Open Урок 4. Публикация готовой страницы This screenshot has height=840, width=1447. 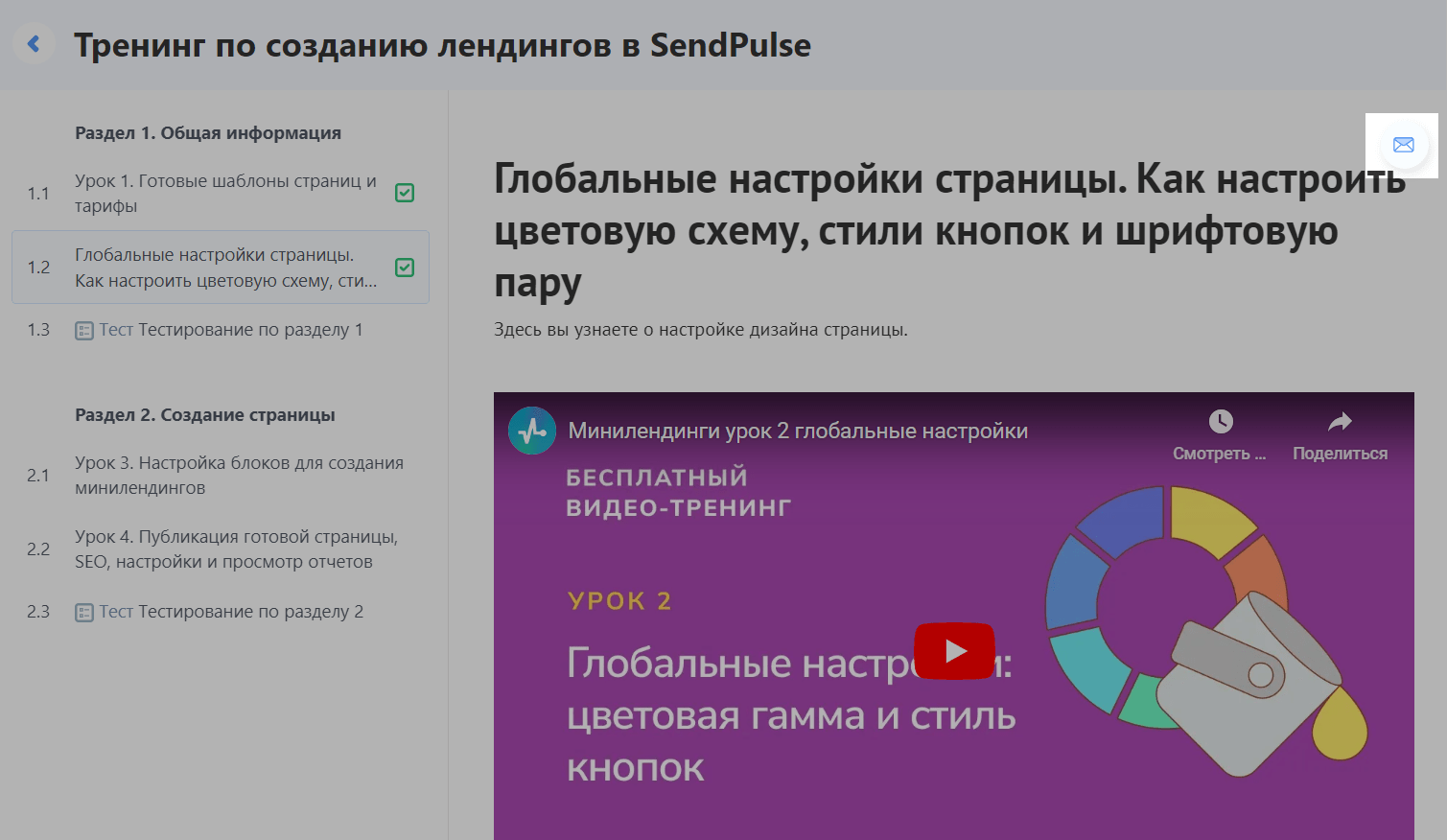click(x=236, y=548)
